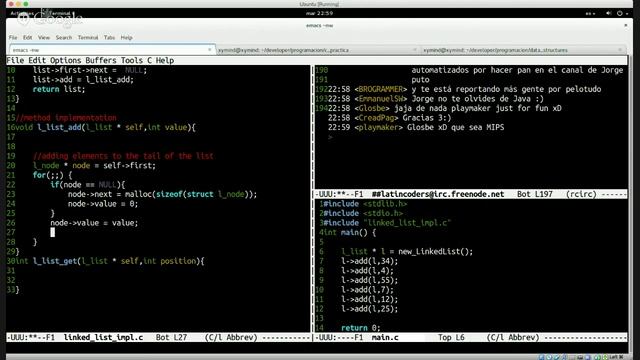
Task: Click the clock showing mar 22:59
Action: click(x=320, y=13)
